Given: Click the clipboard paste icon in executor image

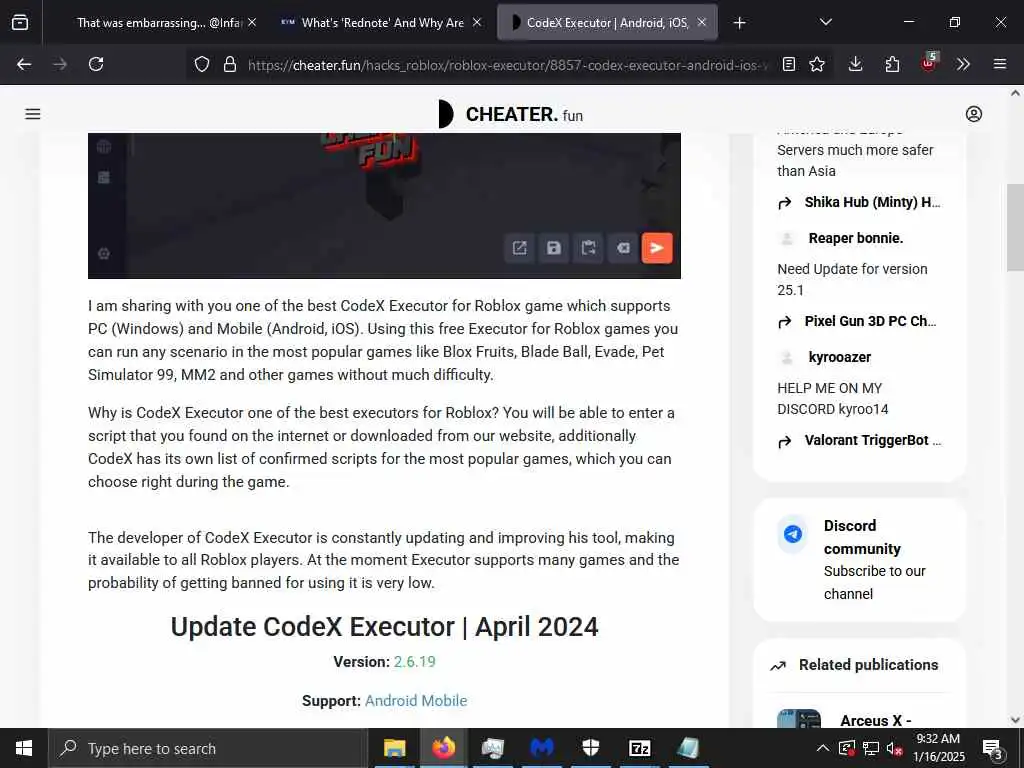Looking at the screenshot, I should click(588, 248).
